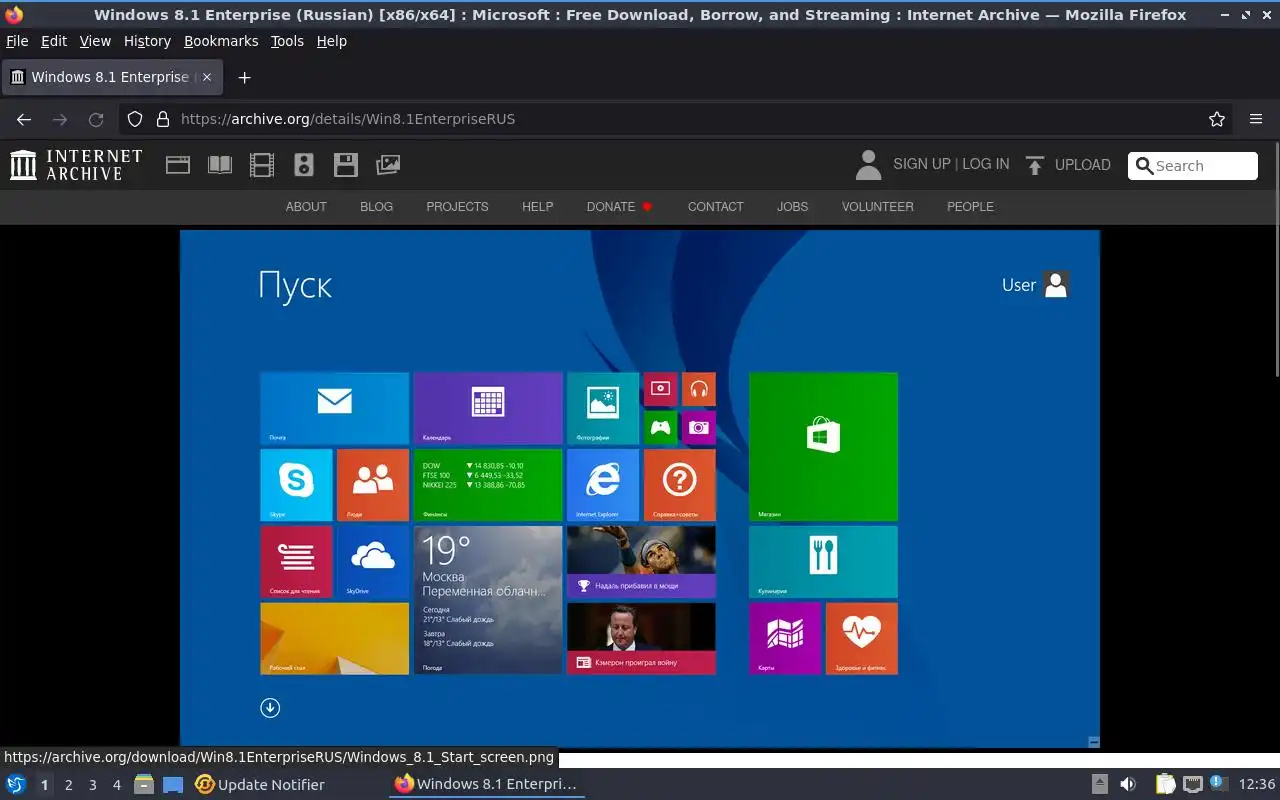The height and width of the screenshot is (800, 1280).
Task: Open the Audio speaker icon in Archive header
Action: coord(304,165)
